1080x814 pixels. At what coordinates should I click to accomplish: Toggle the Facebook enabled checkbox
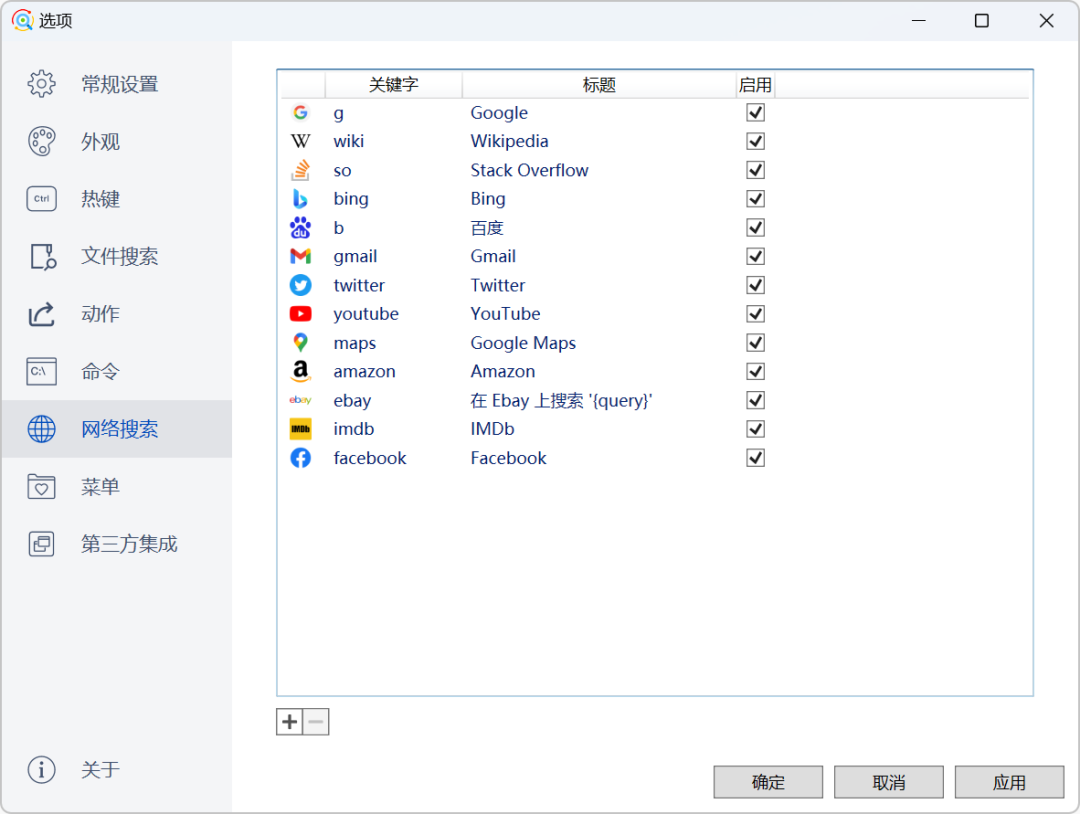pos(756,458)
